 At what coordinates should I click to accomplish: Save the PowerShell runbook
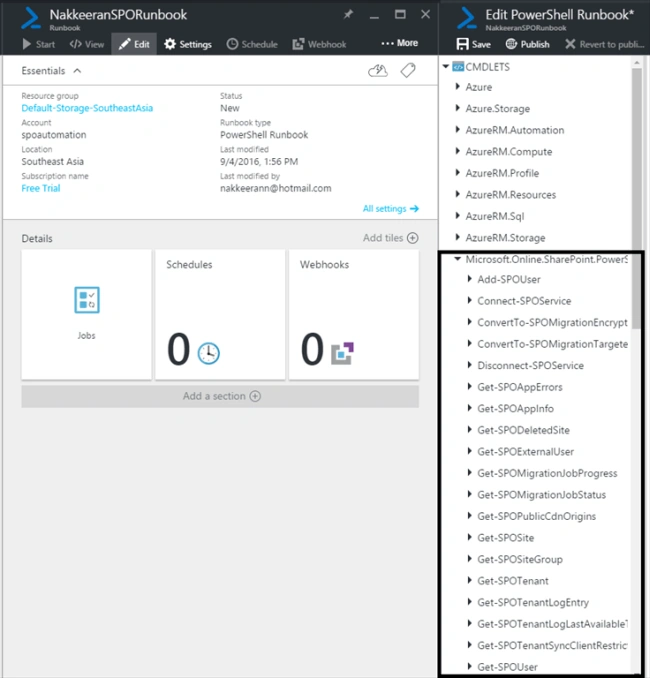point(474,44)
